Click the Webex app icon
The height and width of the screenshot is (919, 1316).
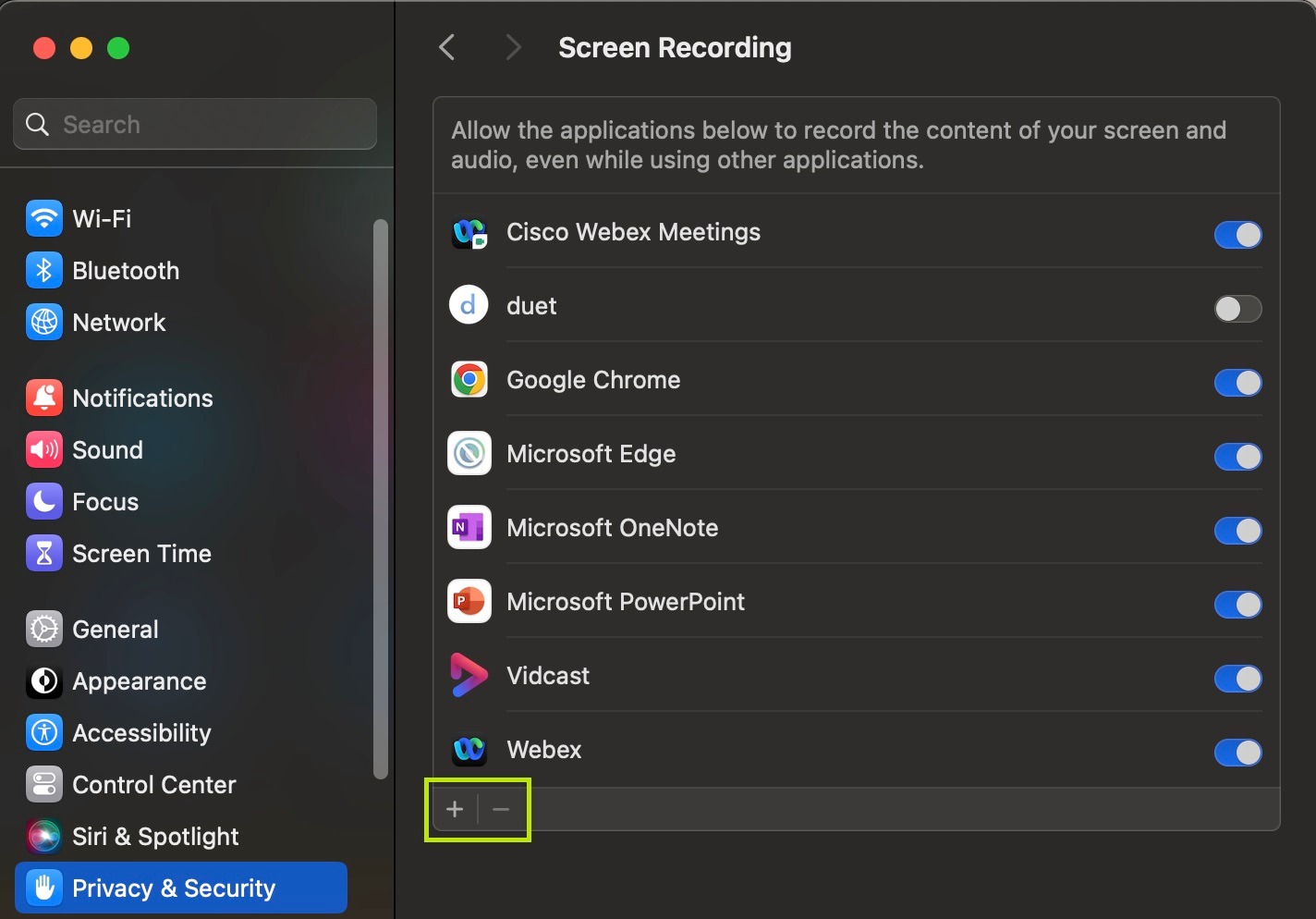tap(469, 749)
